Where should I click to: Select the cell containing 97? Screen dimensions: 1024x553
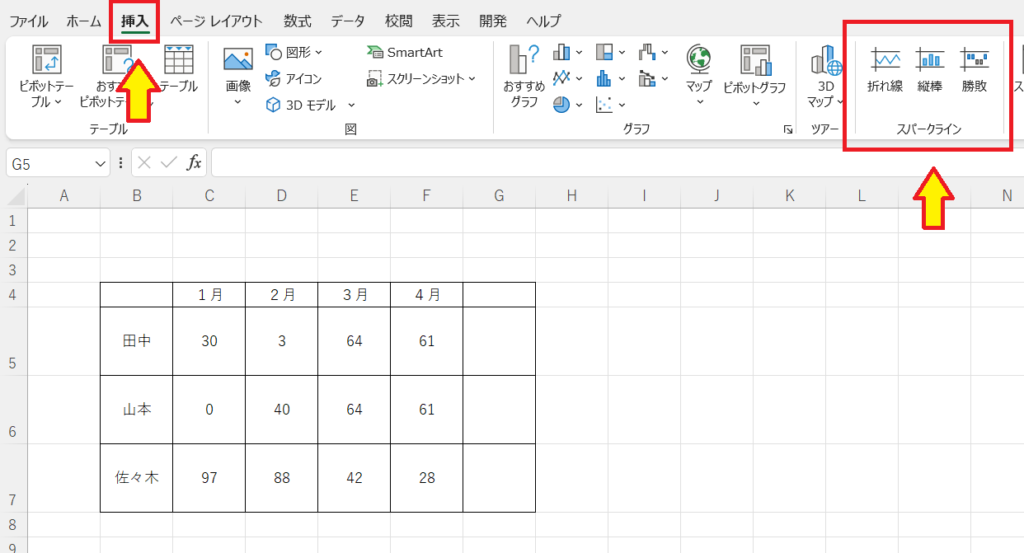pos(209,478)
